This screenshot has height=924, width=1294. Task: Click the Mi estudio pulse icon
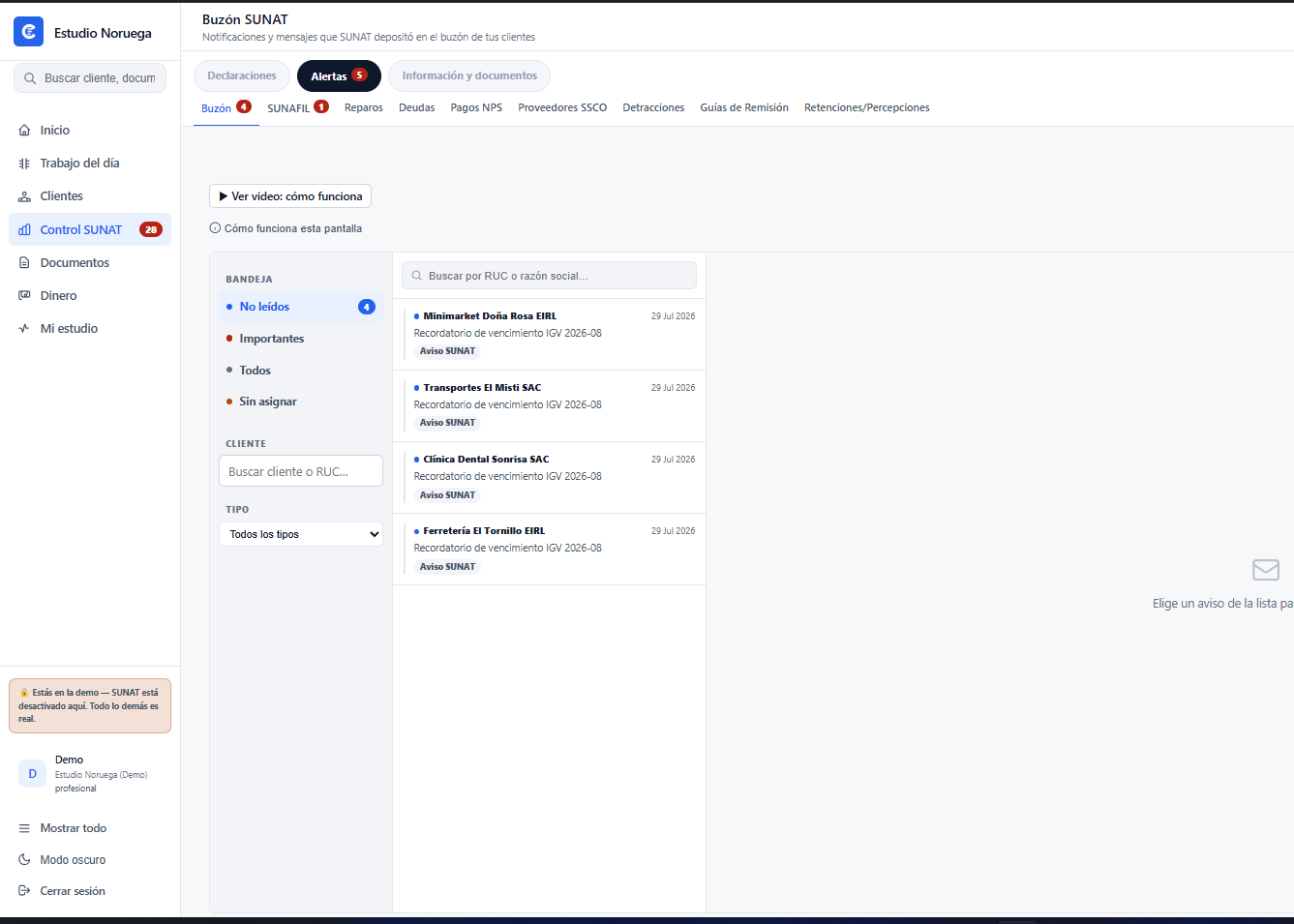pyautogui.click(x=24, y=329)
